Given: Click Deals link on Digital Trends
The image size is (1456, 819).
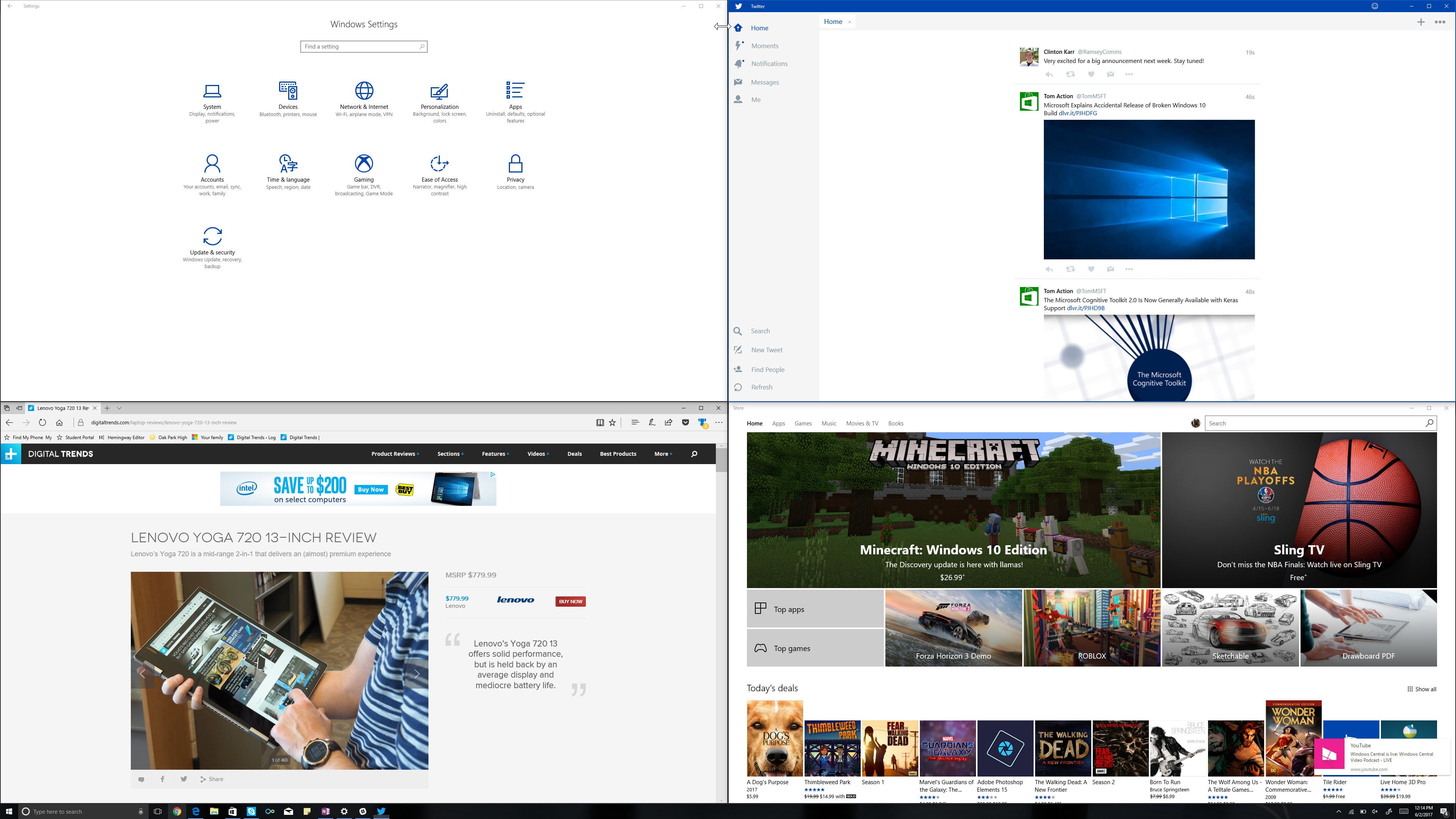Looking at the screenshot, I should (574, 454).
